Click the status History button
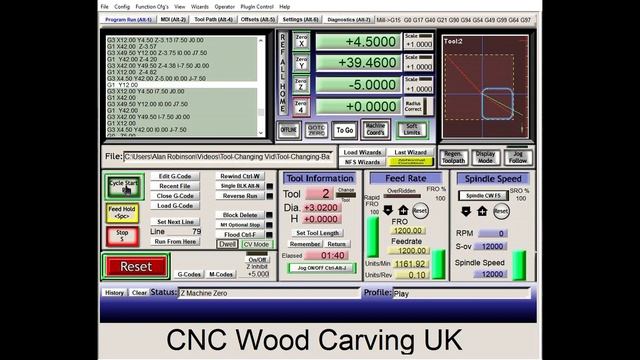Image resolution: width=640 pixels, height=360 pixels. [x=114, y=293]
